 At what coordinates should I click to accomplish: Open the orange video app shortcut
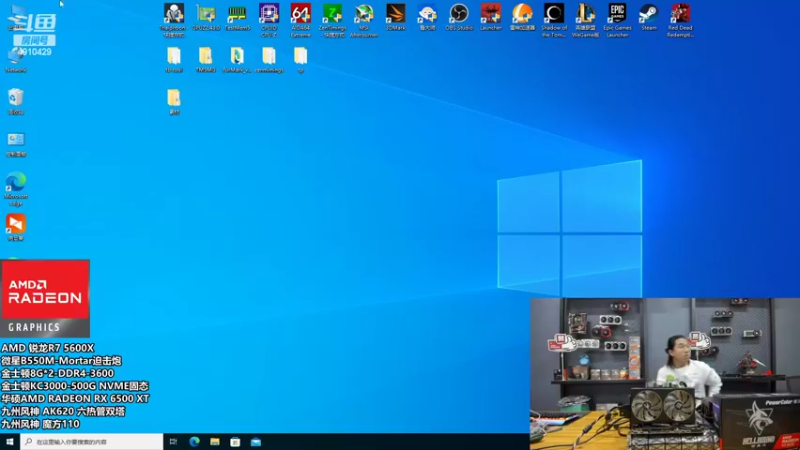(15, 227)
